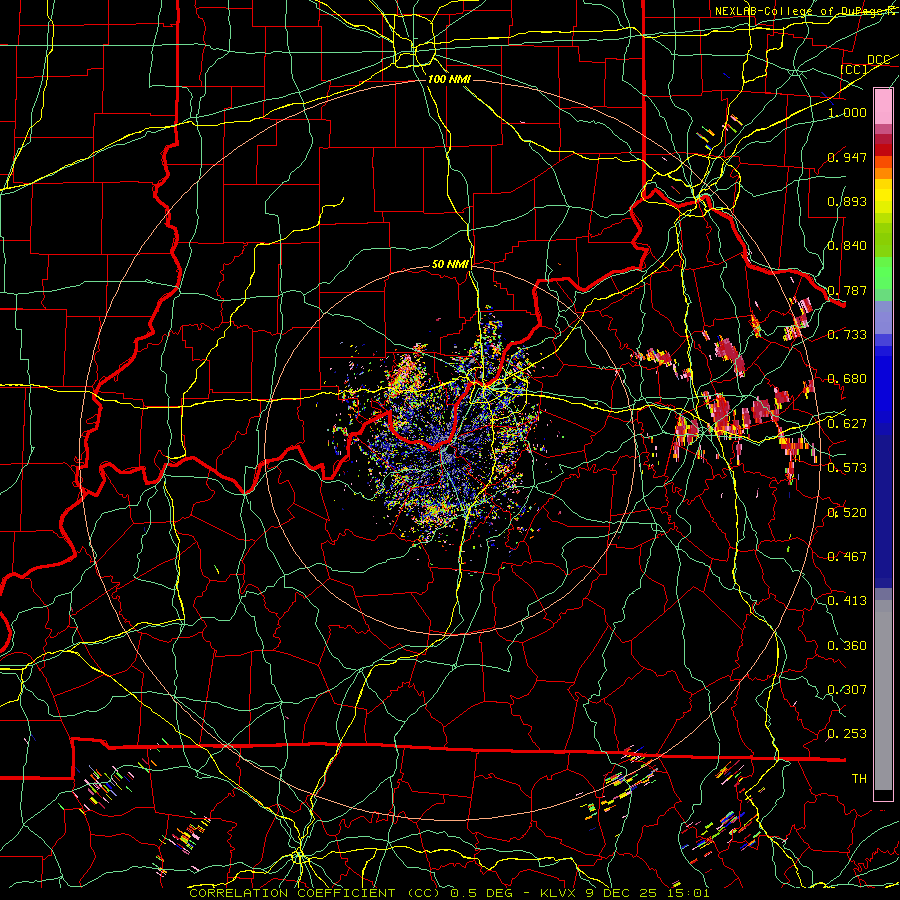Click the 0.413 scale value
The image size is (900, 900).
[847, 601]
